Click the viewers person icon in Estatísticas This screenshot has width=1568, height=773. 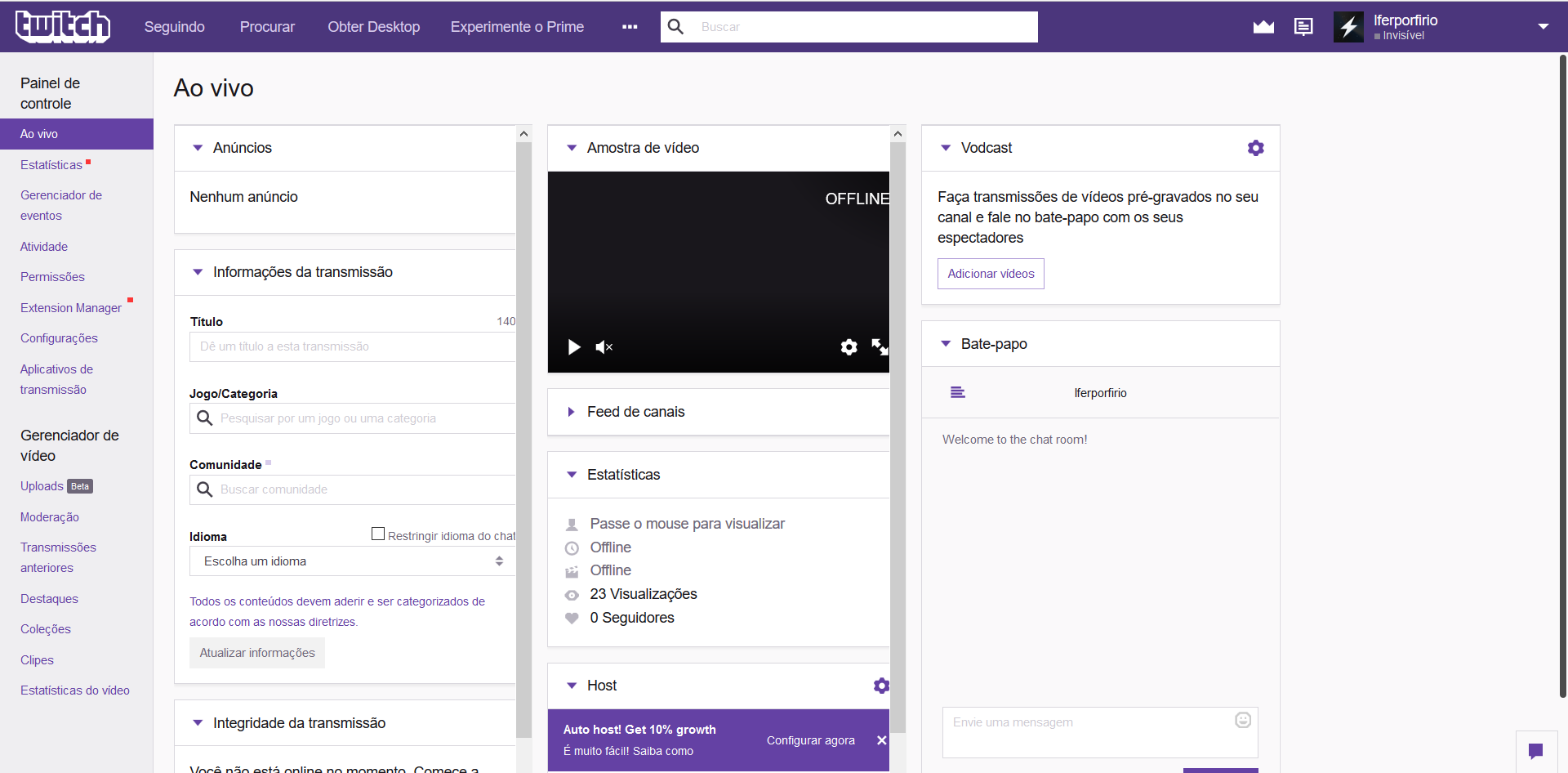click(572, 525)
